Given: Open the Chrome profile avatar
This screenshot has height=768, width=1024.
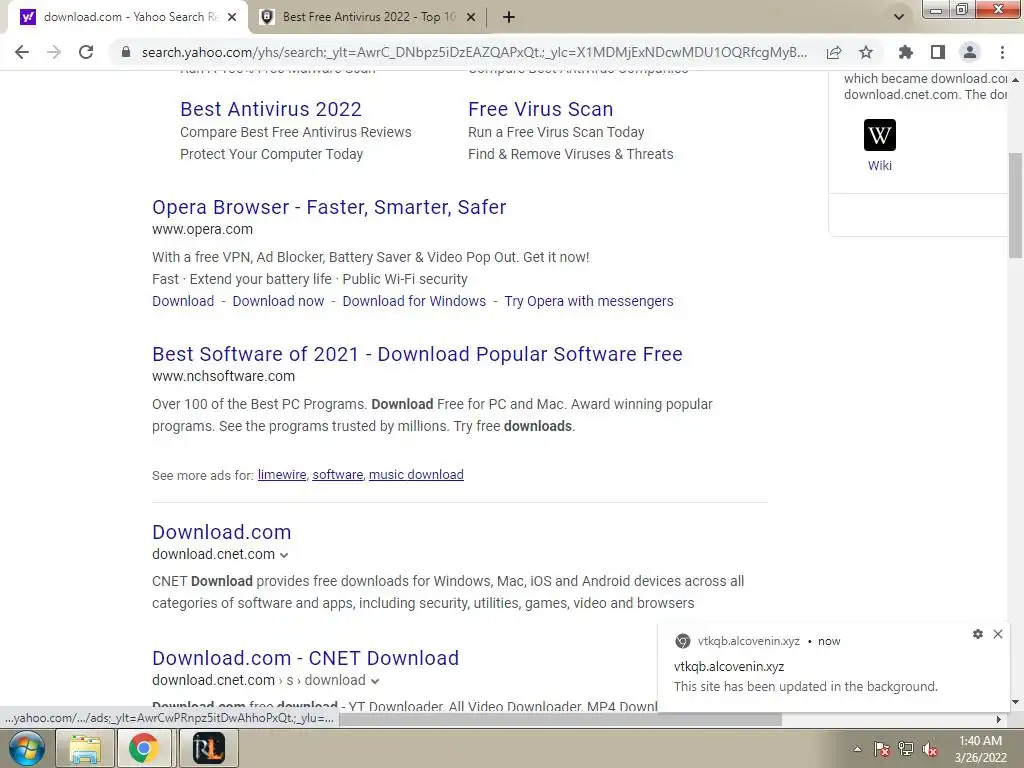Looking at the screenshot, I should coord(970,52).
